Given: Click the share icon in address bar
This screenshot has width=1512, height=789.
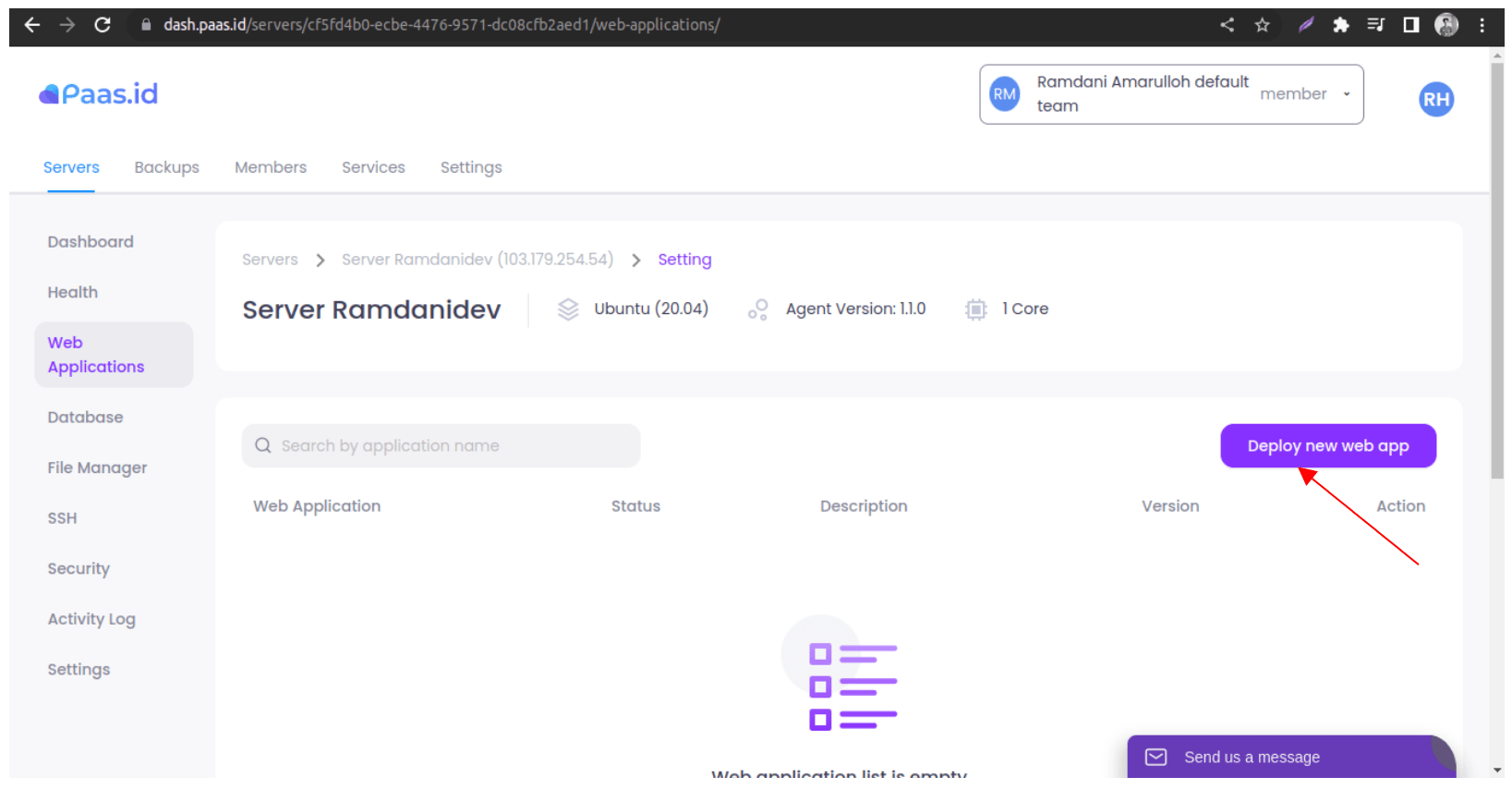Looking at the screenshot, I should coord(1227,25).
